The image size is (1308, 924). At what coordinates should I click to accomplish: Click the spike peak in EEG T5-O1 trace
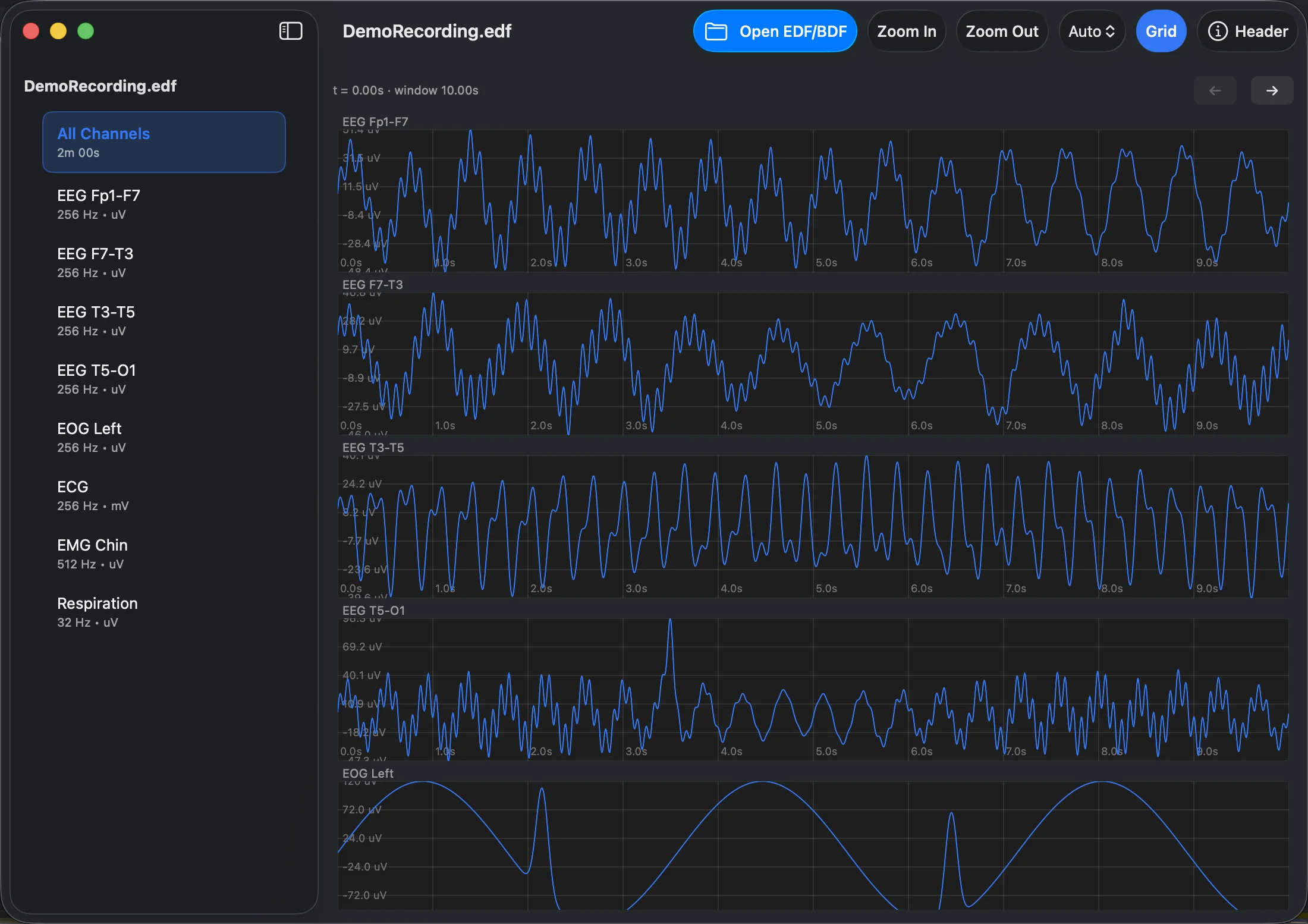tap(670, 621)
